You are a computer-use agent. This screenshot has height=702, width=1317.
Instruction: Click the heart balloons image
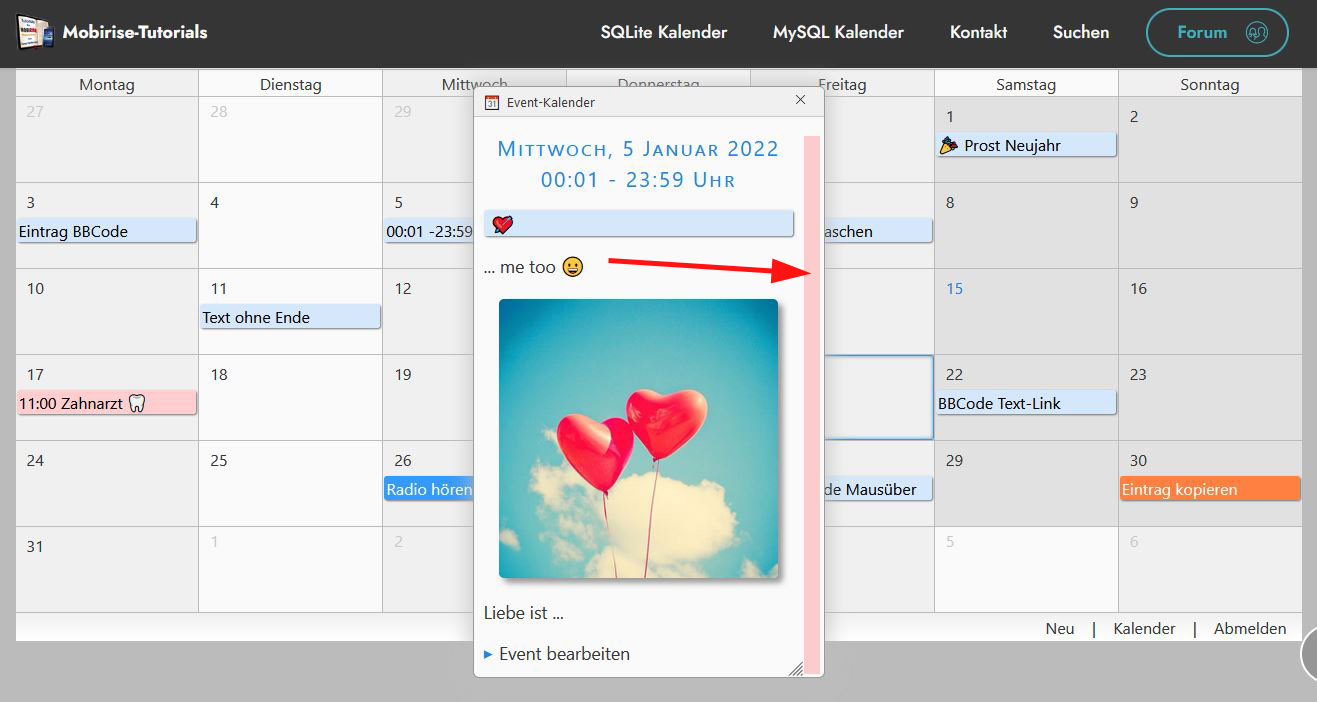[638, 438]
